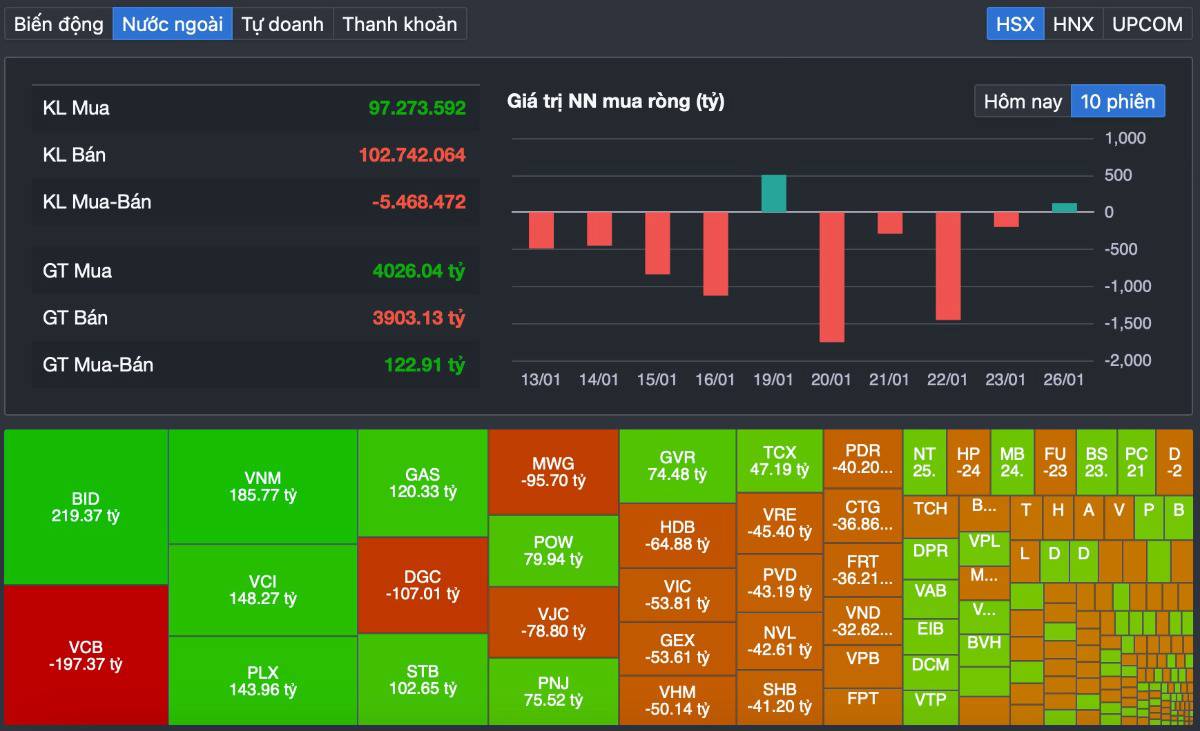Click the green 19/01 chart bar

pyautogui.click(x=773, y=194)
